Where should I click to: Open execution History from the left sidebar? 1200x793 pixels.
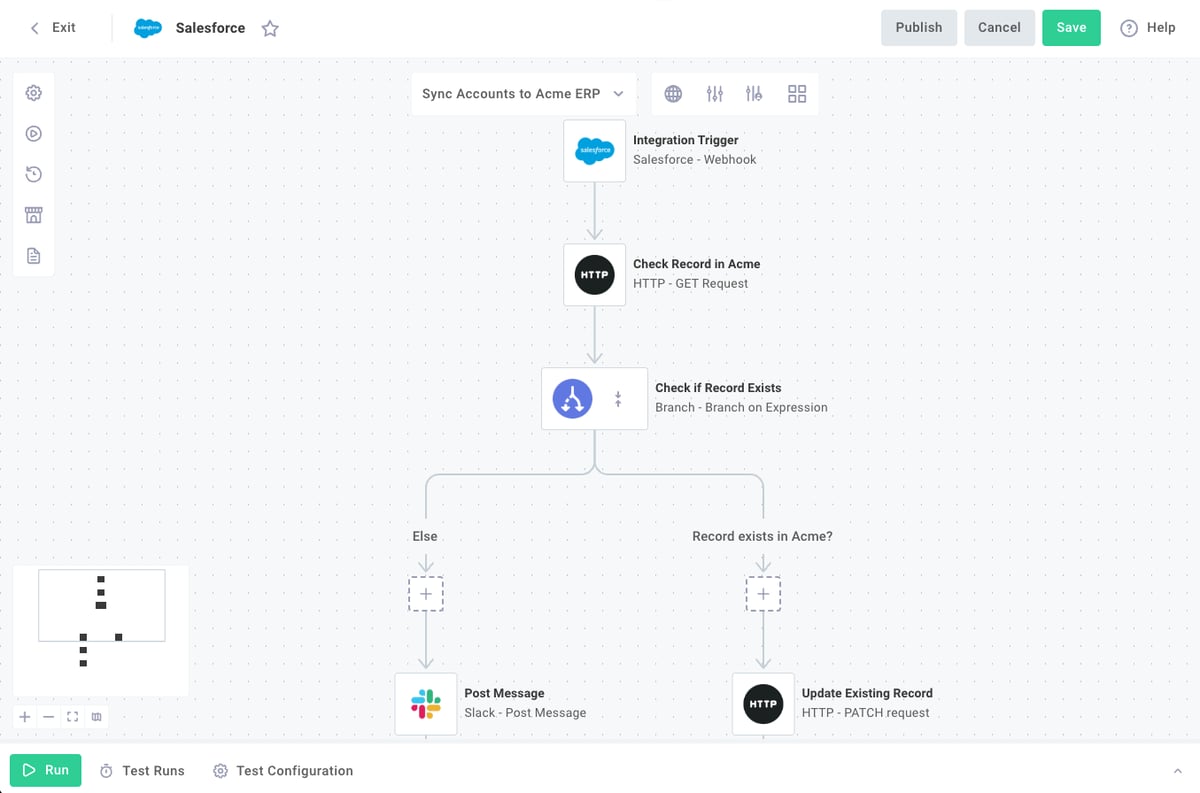33,174
